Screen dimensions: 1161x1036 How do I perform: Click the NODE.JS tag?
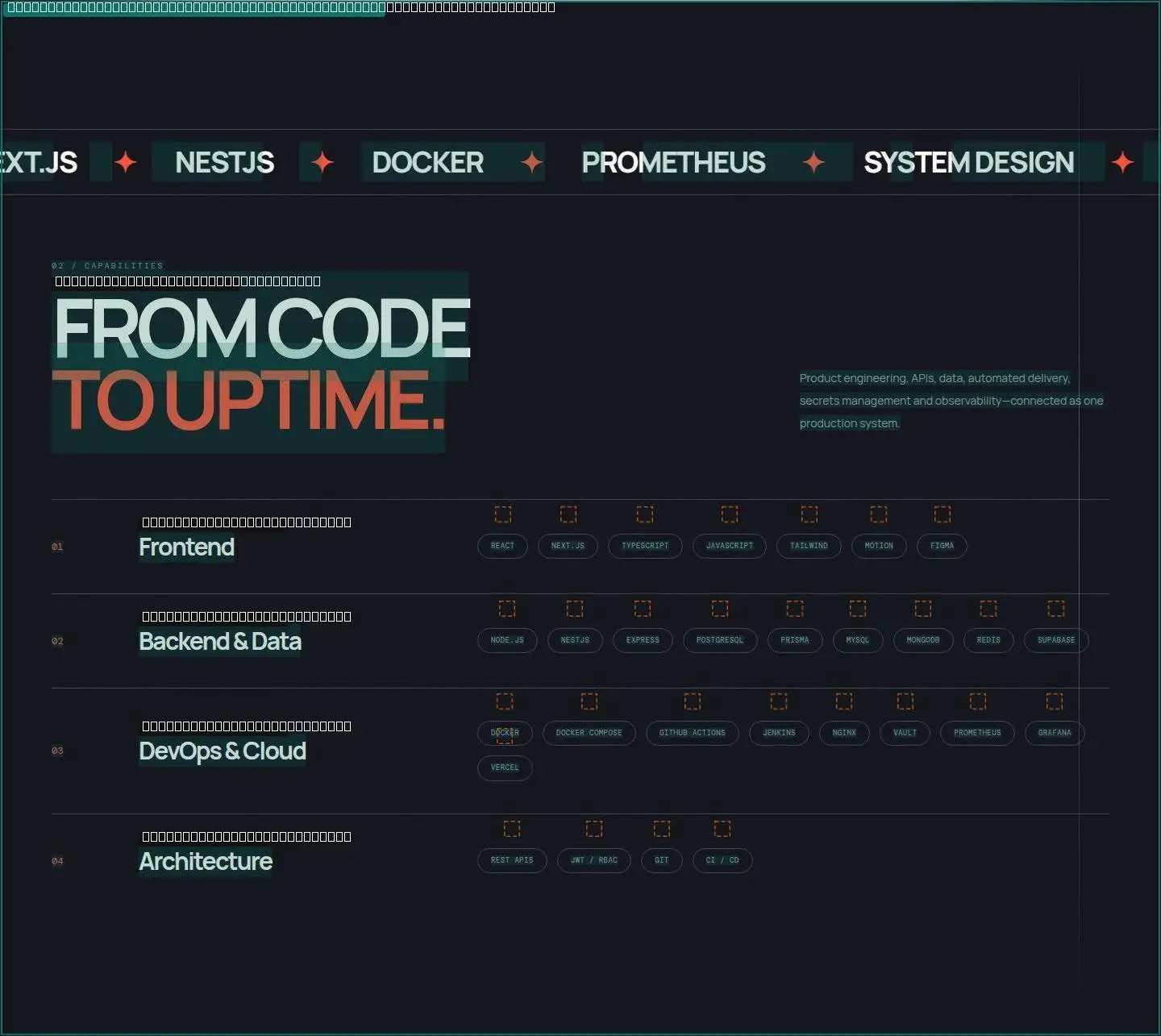pyautogui.click(x=507, y=640)
